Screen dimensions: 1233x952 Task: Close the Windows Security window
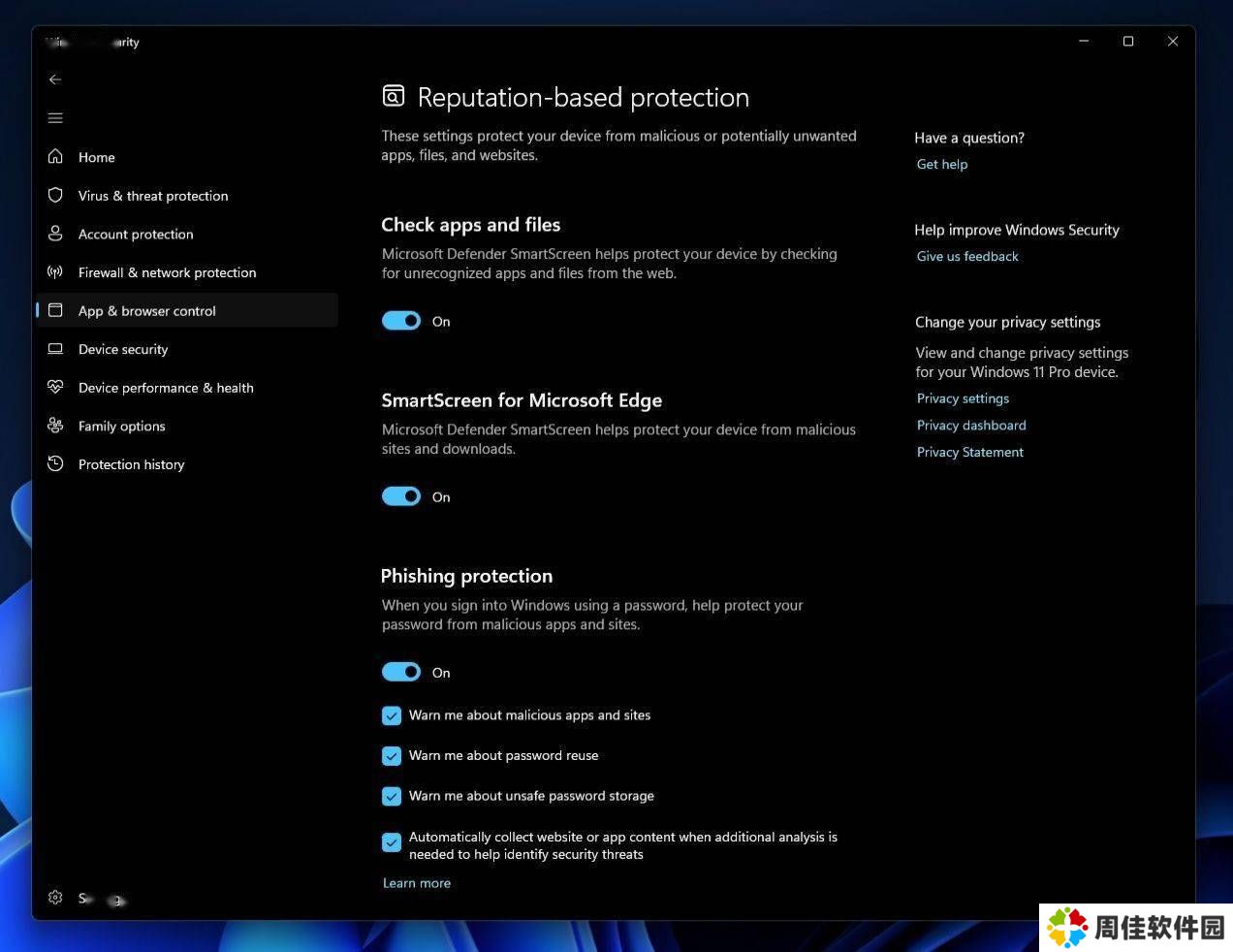pos(1173,42)
